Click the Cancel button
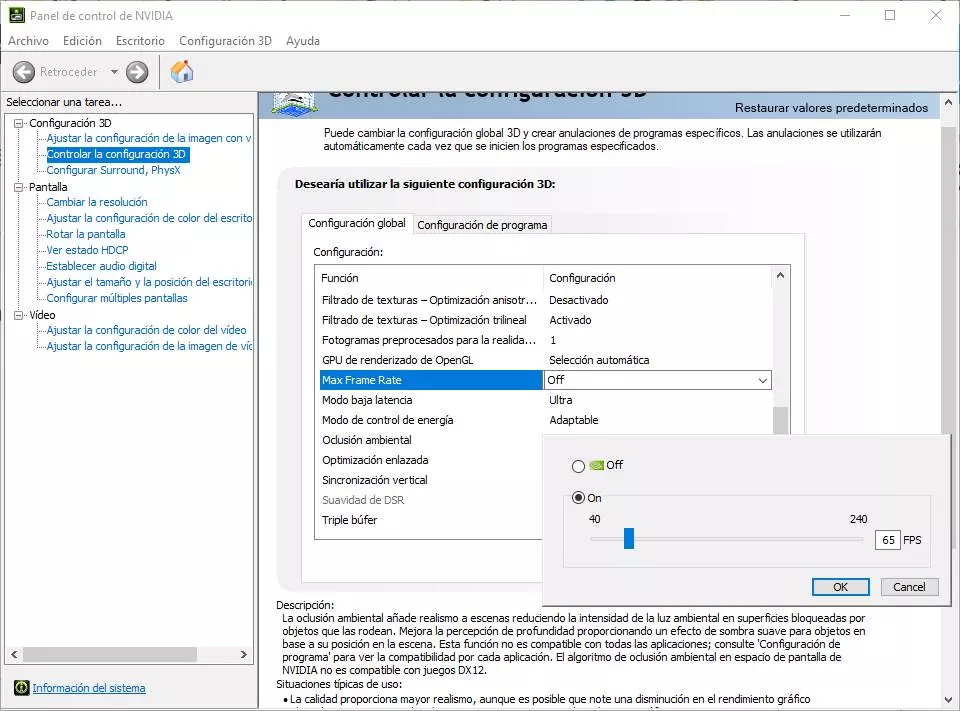The width and height of the screenshot is (960, 711). click(x=909, y=587)
